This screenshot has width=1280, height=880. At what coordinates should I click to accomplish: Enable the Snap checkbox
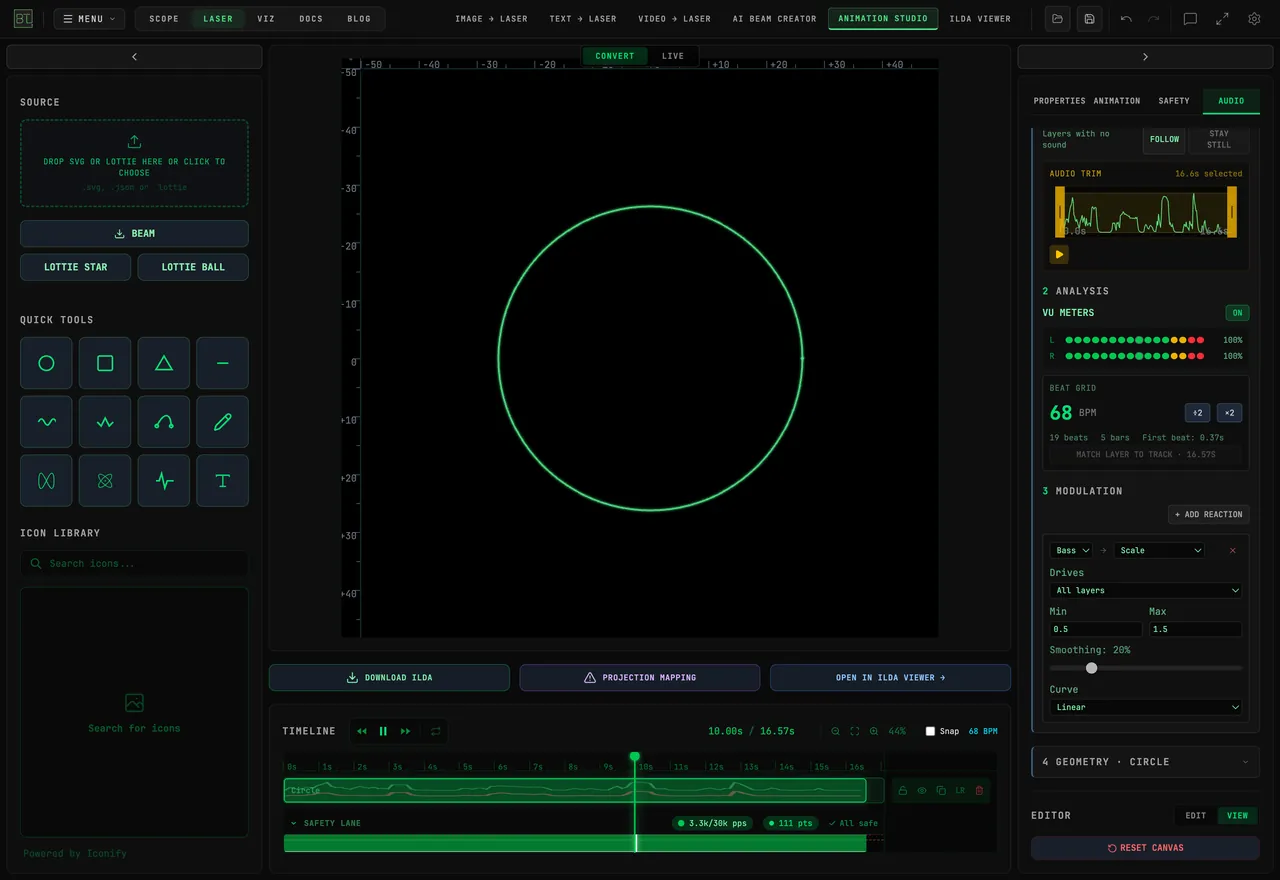tap(930, 731)
